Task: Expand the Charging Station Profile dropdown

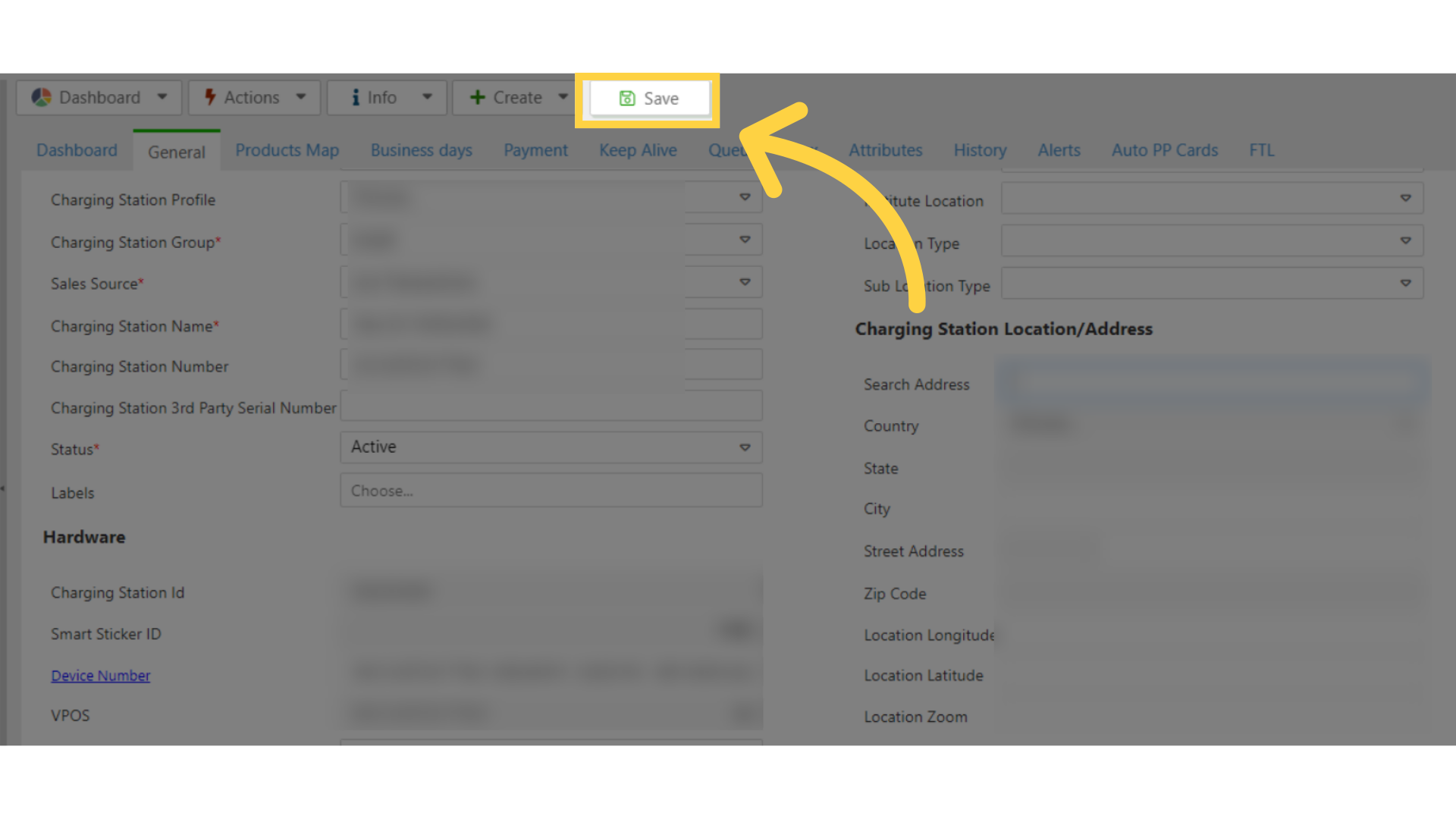Action: 744,198
